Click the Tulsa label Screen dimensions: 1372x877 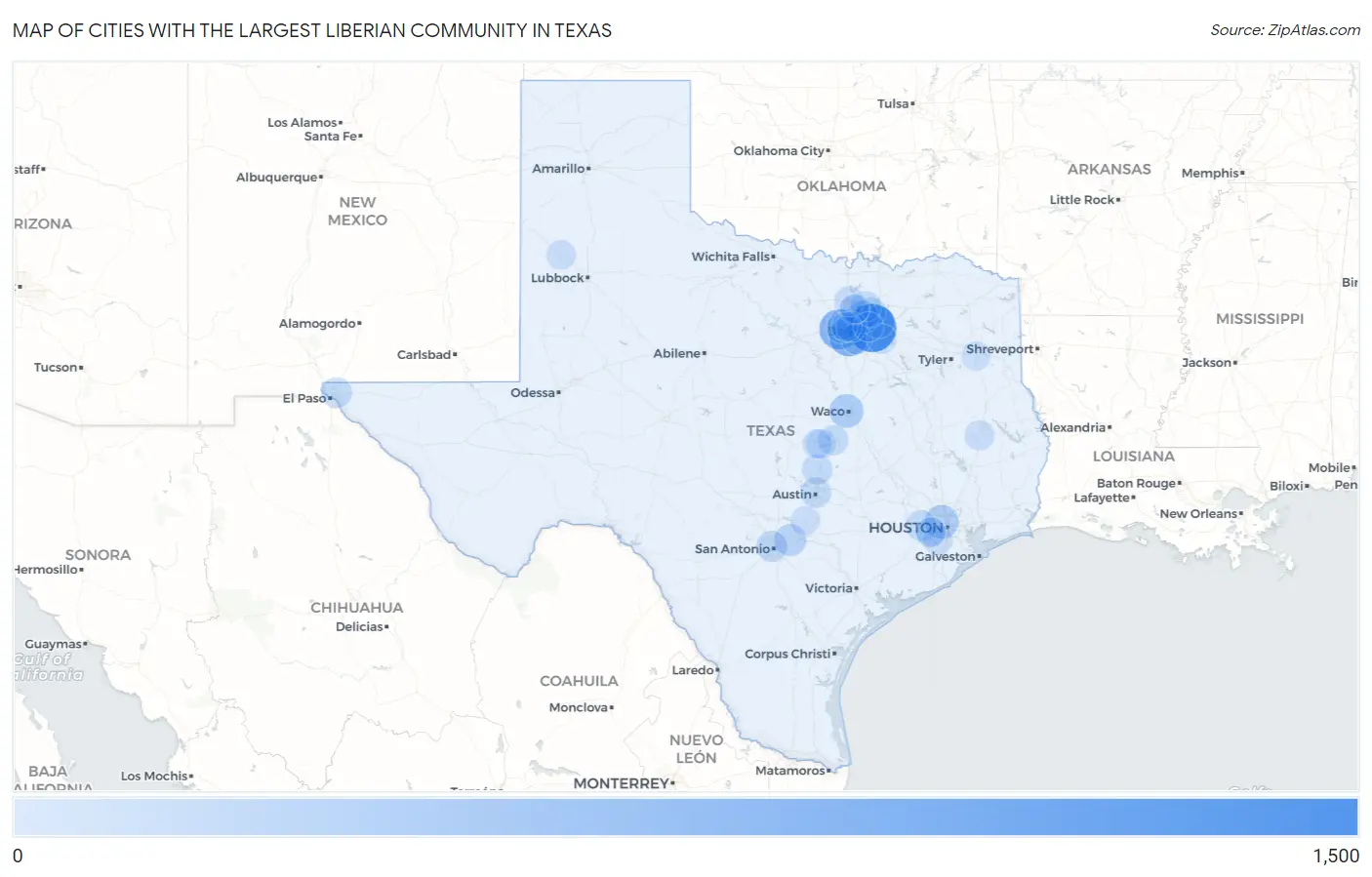click(893, 103)
